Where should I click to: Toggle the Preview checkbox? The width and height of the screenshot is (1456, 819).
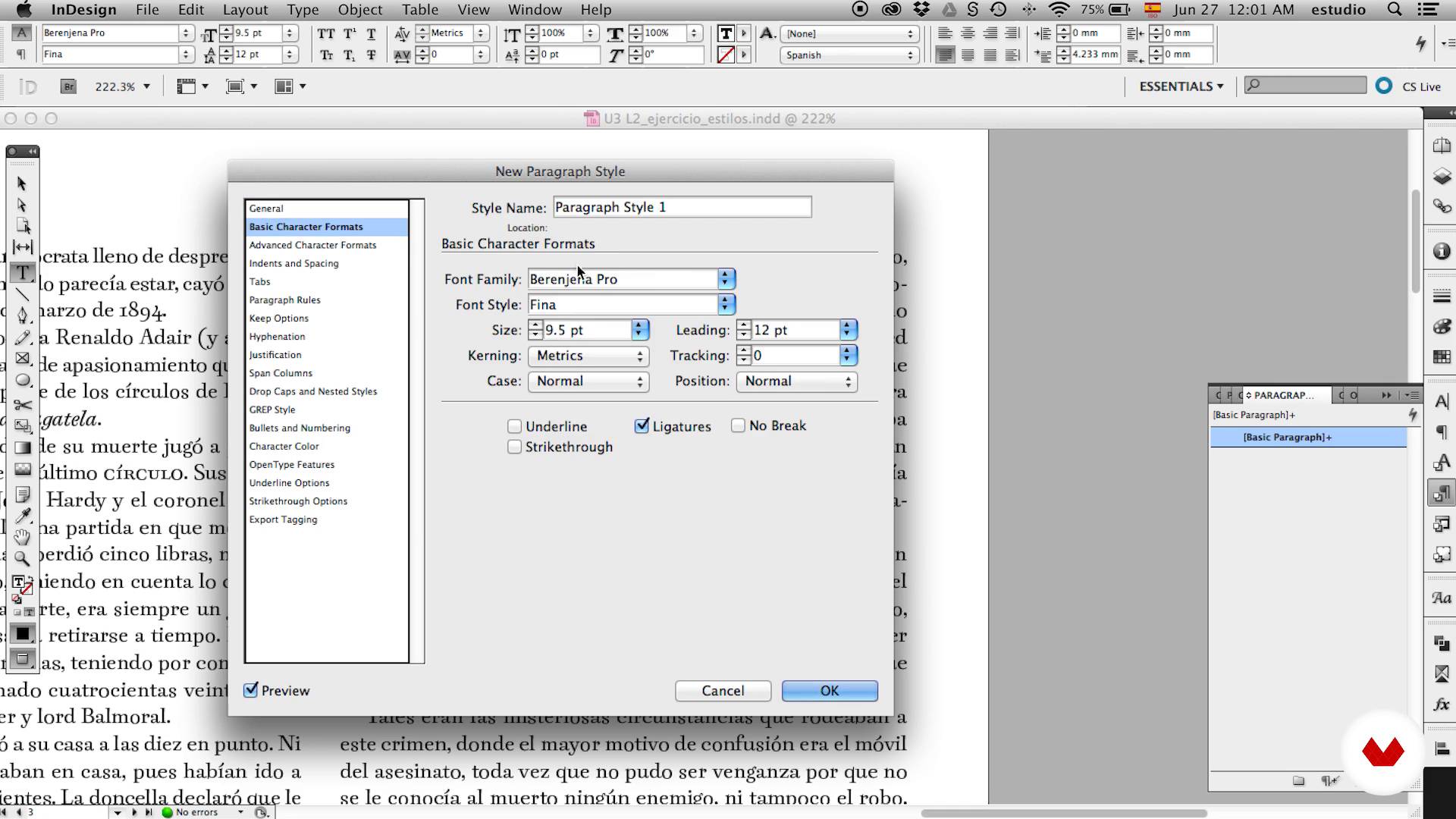click(x=251, y=690)
